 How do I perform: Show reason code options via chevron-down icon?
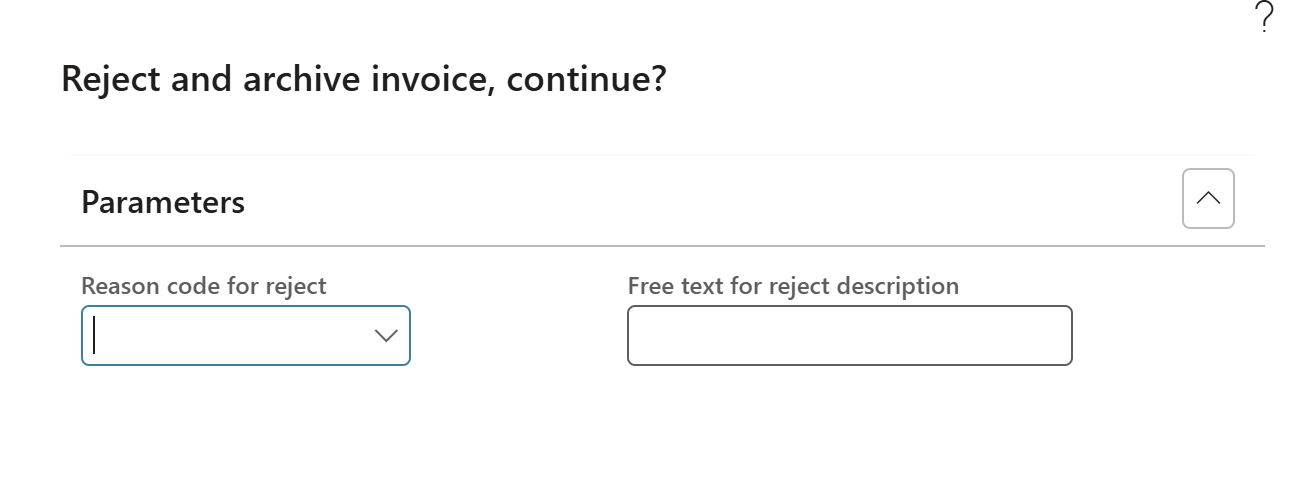[385, 336]
